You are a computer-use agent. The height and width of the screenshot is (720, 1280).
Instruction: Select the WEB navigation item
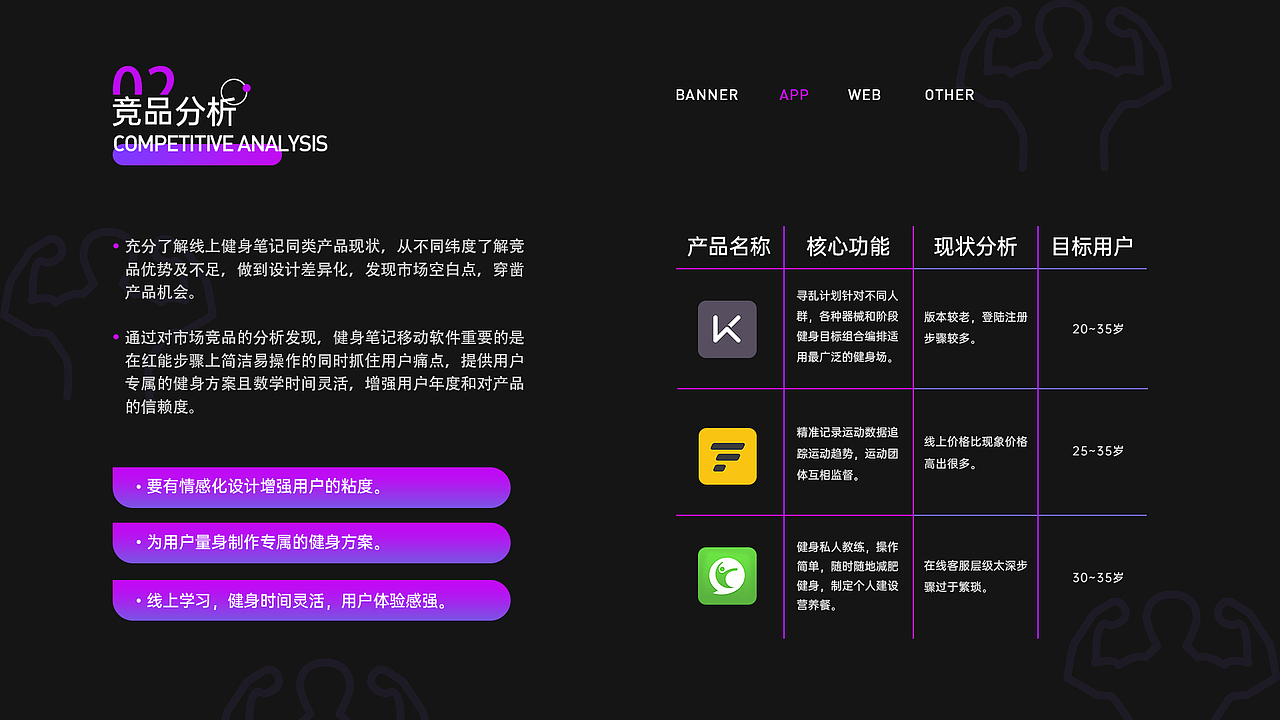click(x=864, y=95)
